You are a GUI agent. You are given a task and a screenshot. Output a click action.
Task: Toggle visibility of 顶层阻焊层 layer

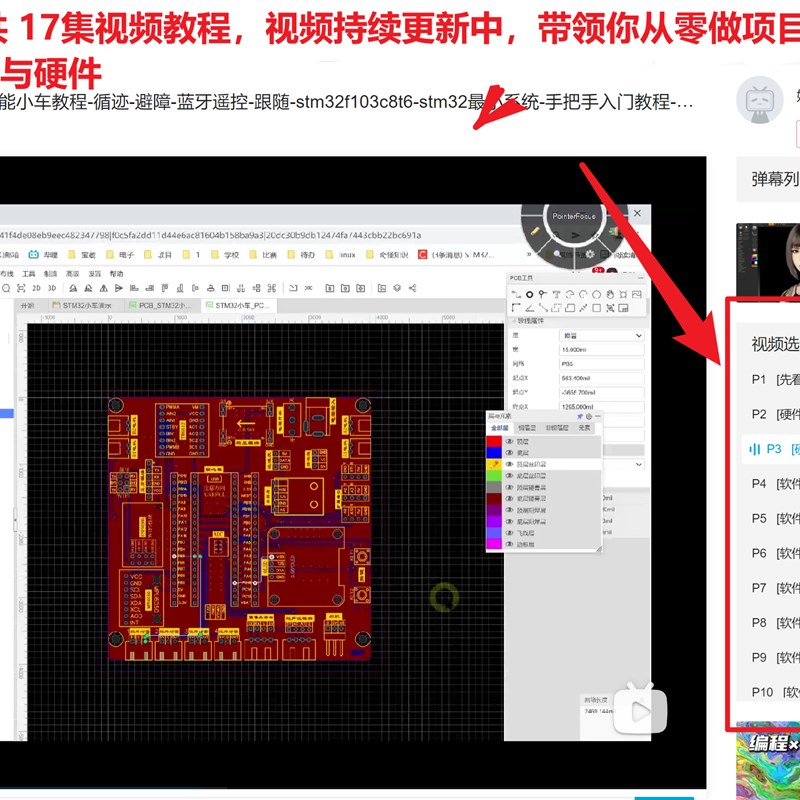(x=509, y=510)
